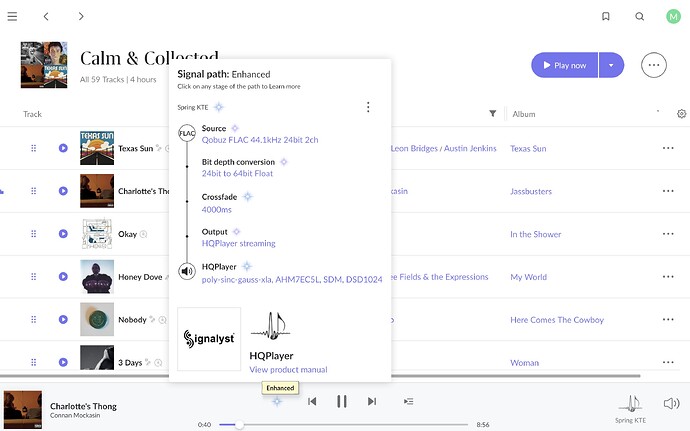Go back with the left arrow
Screen dimensions: 690x431
[x=46, y=16]
